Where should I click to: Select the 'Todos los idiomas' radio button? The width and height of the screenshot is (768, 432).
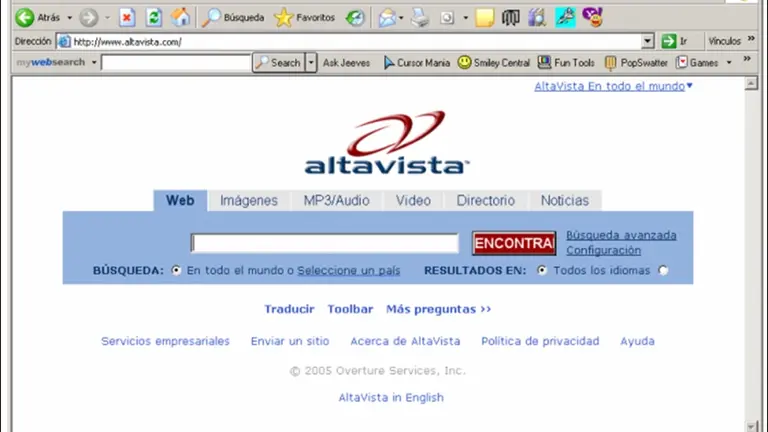click(542, 270)
